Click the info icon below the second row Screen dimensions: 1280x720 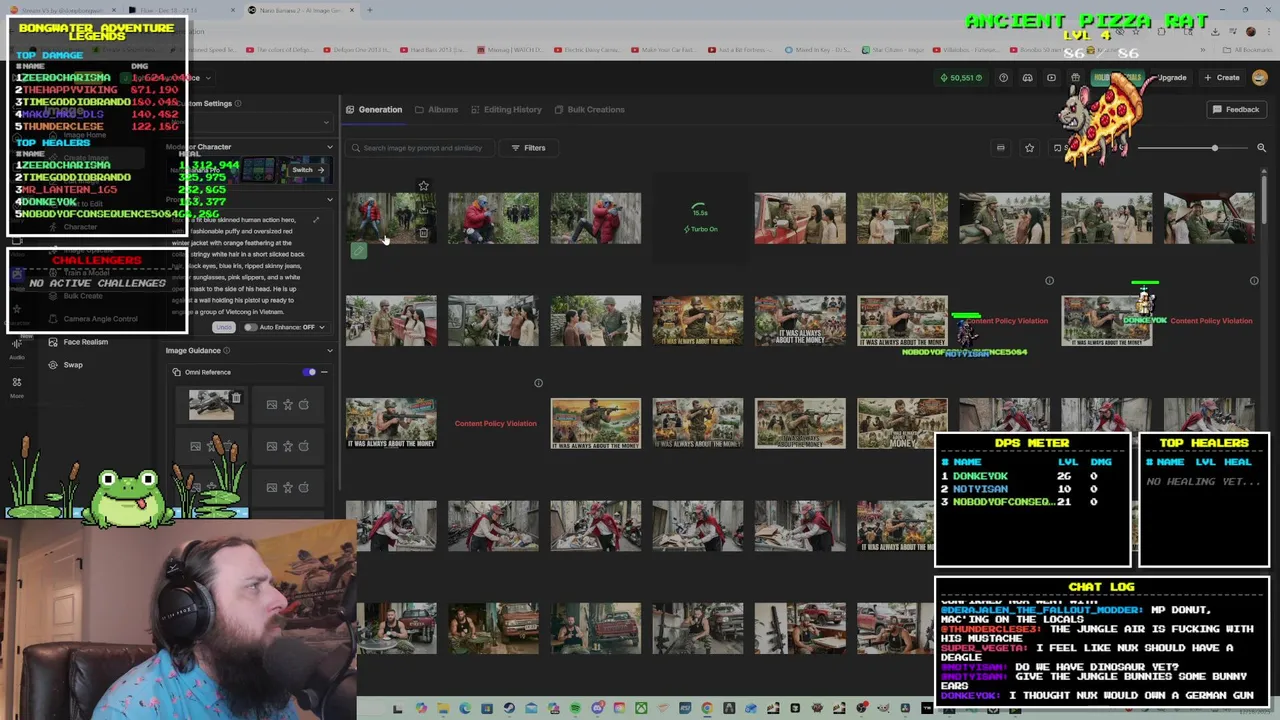click(x=538, y=383)
